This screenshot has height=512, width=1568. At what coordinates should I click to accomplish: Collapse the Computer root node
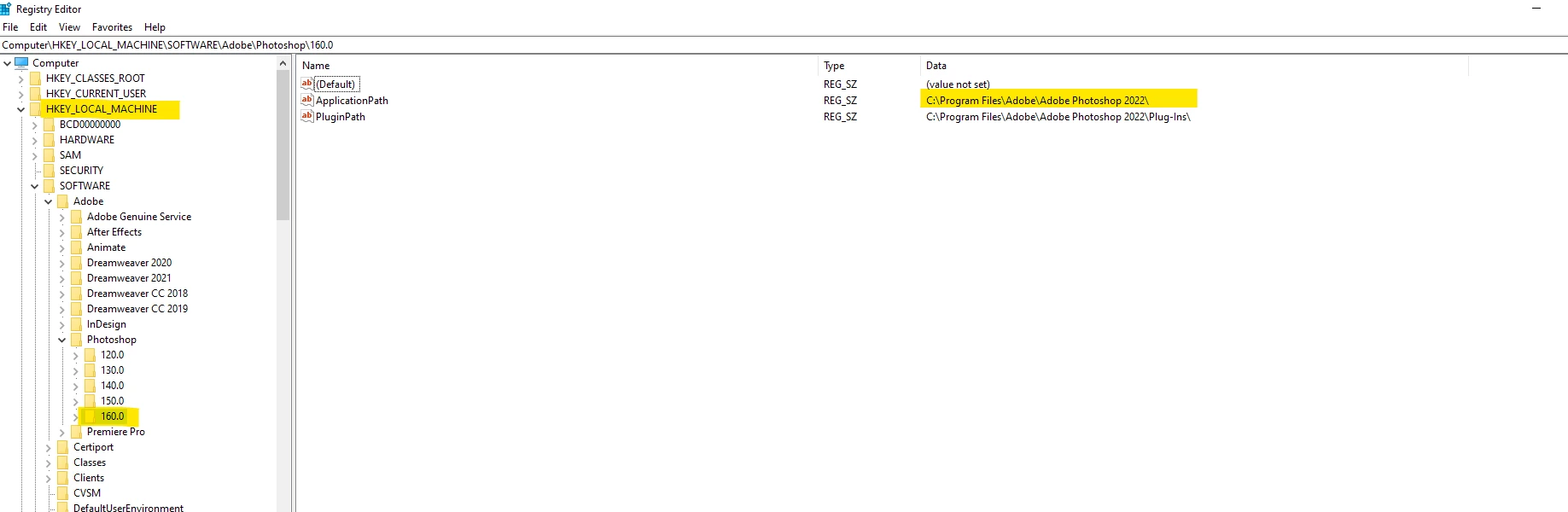(7, 63)
